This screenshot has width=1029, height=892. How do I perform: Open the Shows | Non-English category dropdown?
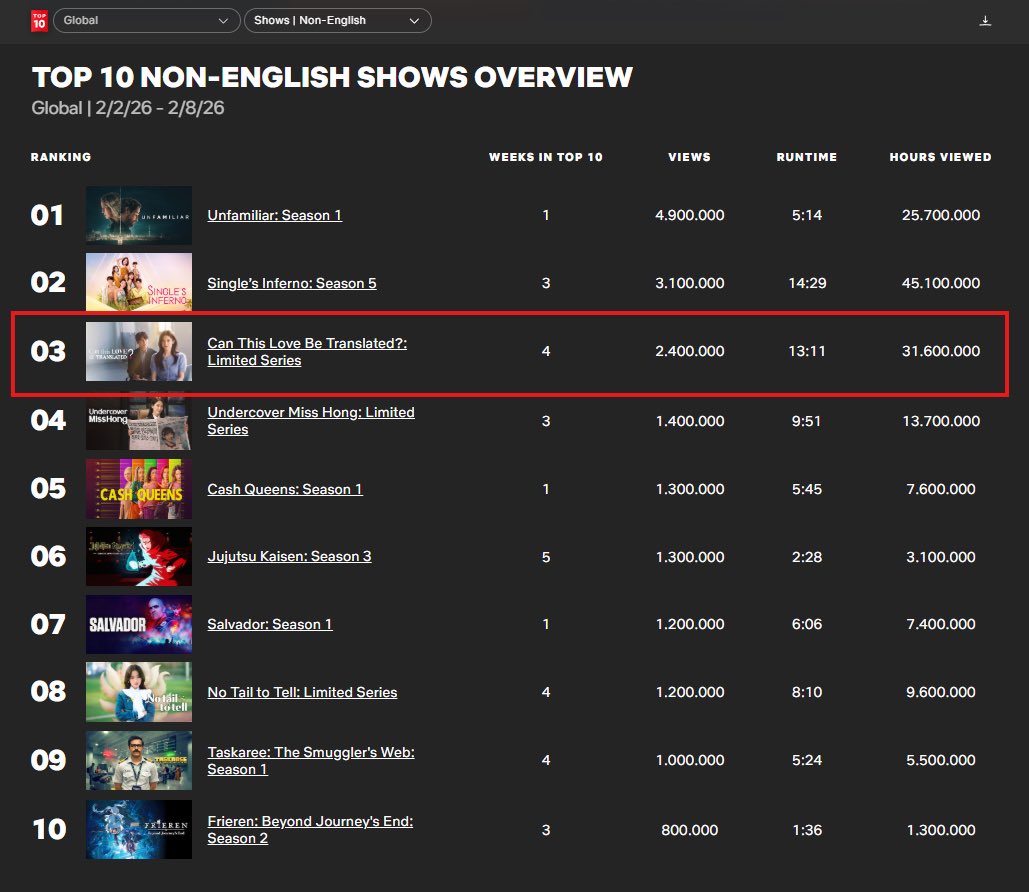(337, 19)
